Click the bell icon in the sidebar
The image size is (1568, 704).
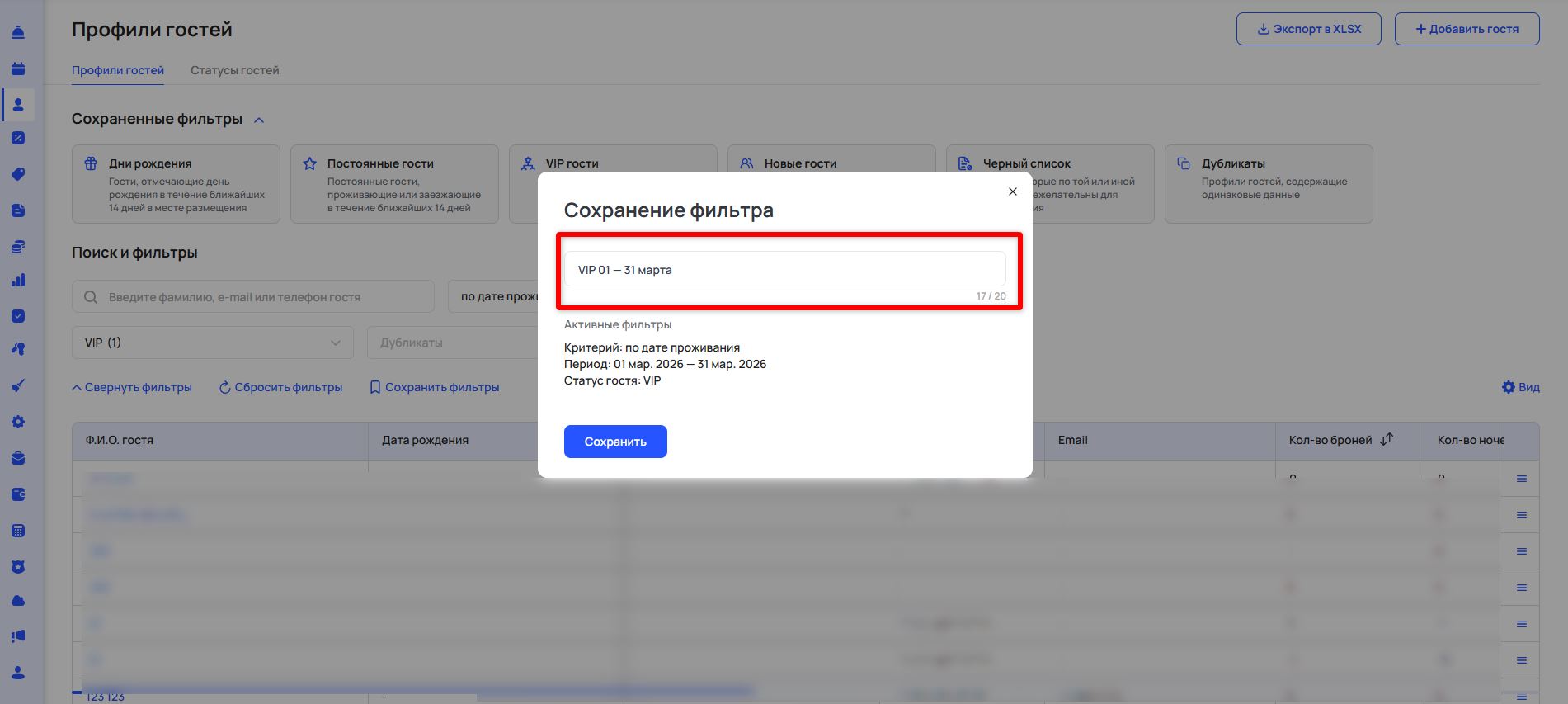(x=18, y=33)
